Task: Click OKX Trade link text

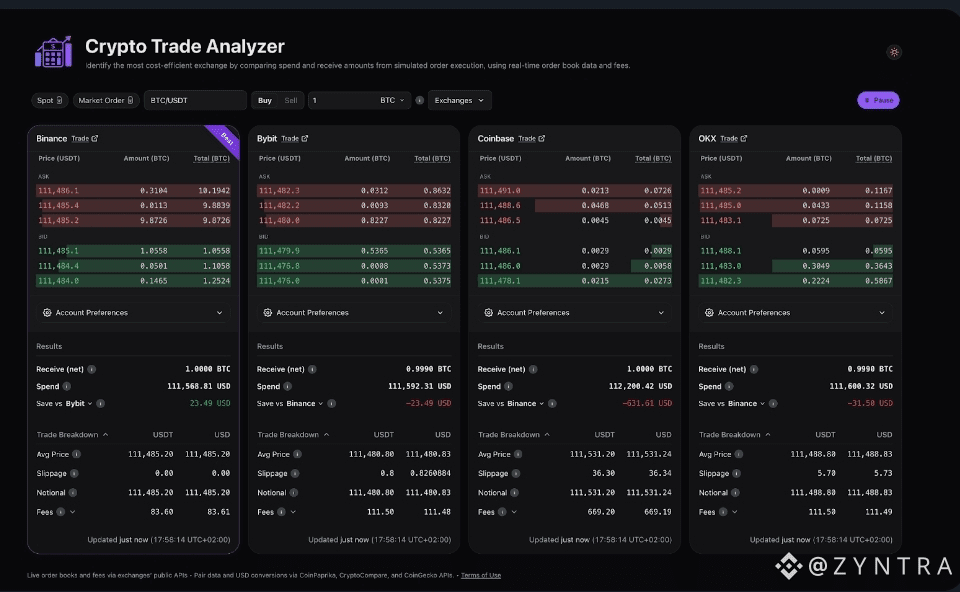Action: click(x=729, y=139)
